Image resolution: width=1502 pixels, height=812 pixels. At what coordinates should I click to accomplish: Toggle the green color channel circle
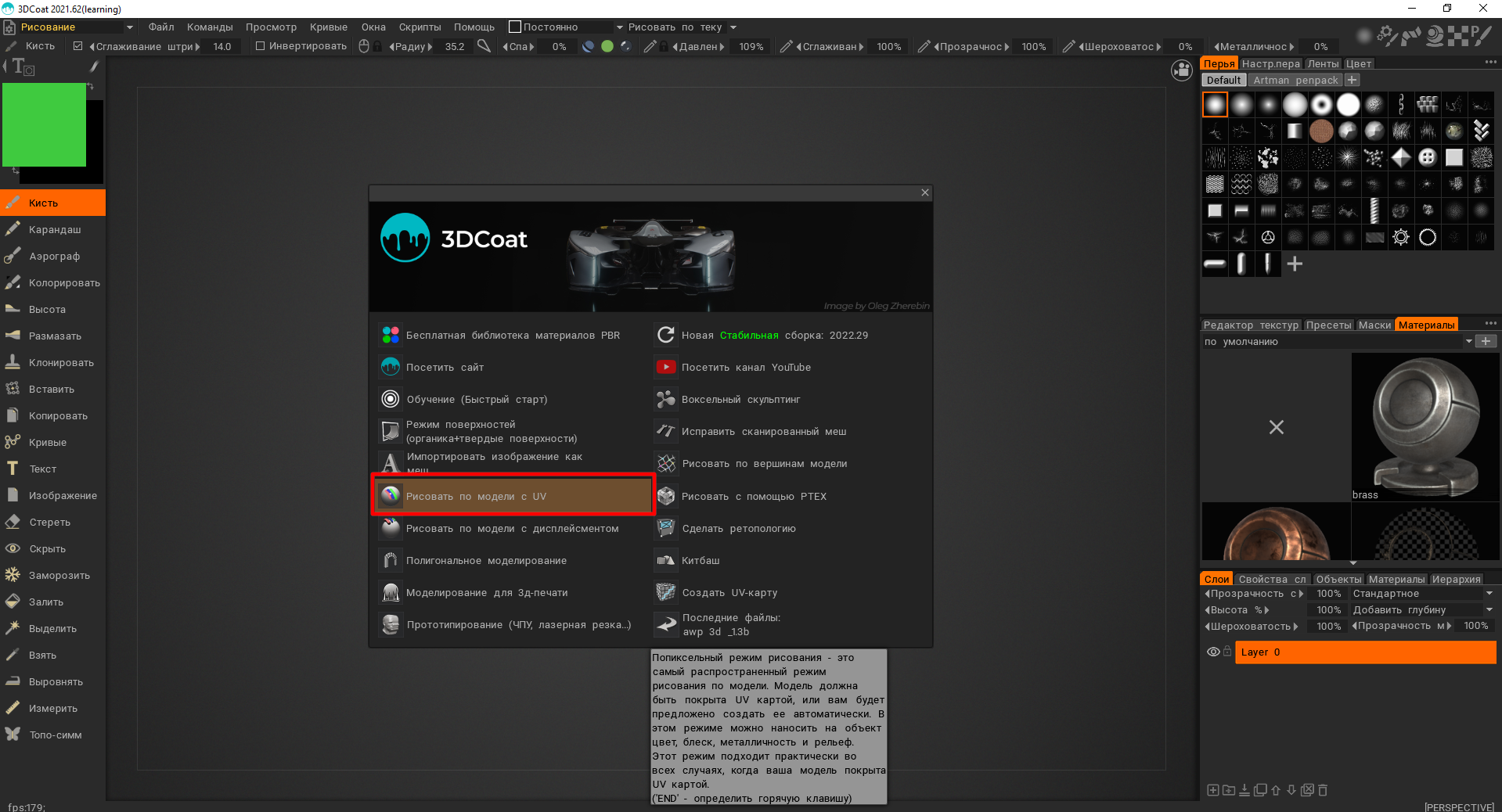tap(607, 46)
